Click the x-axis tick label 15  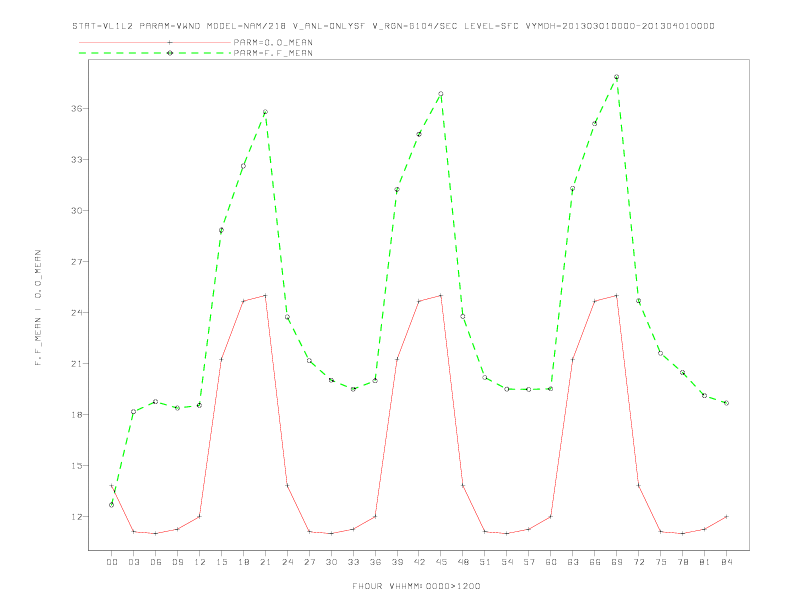221,562
